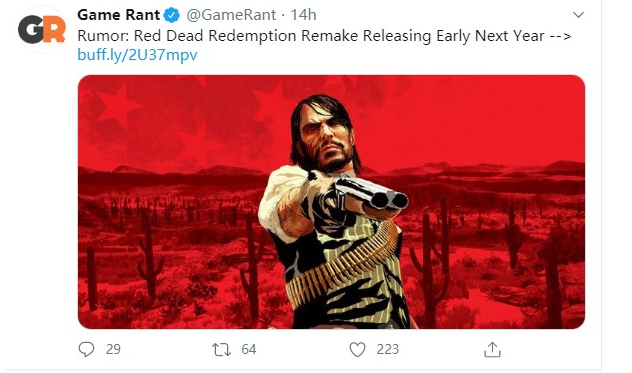The image size is (632, 373).
Task: Open the Red Dead Redemption artwork image
Action: pos(331,202)
